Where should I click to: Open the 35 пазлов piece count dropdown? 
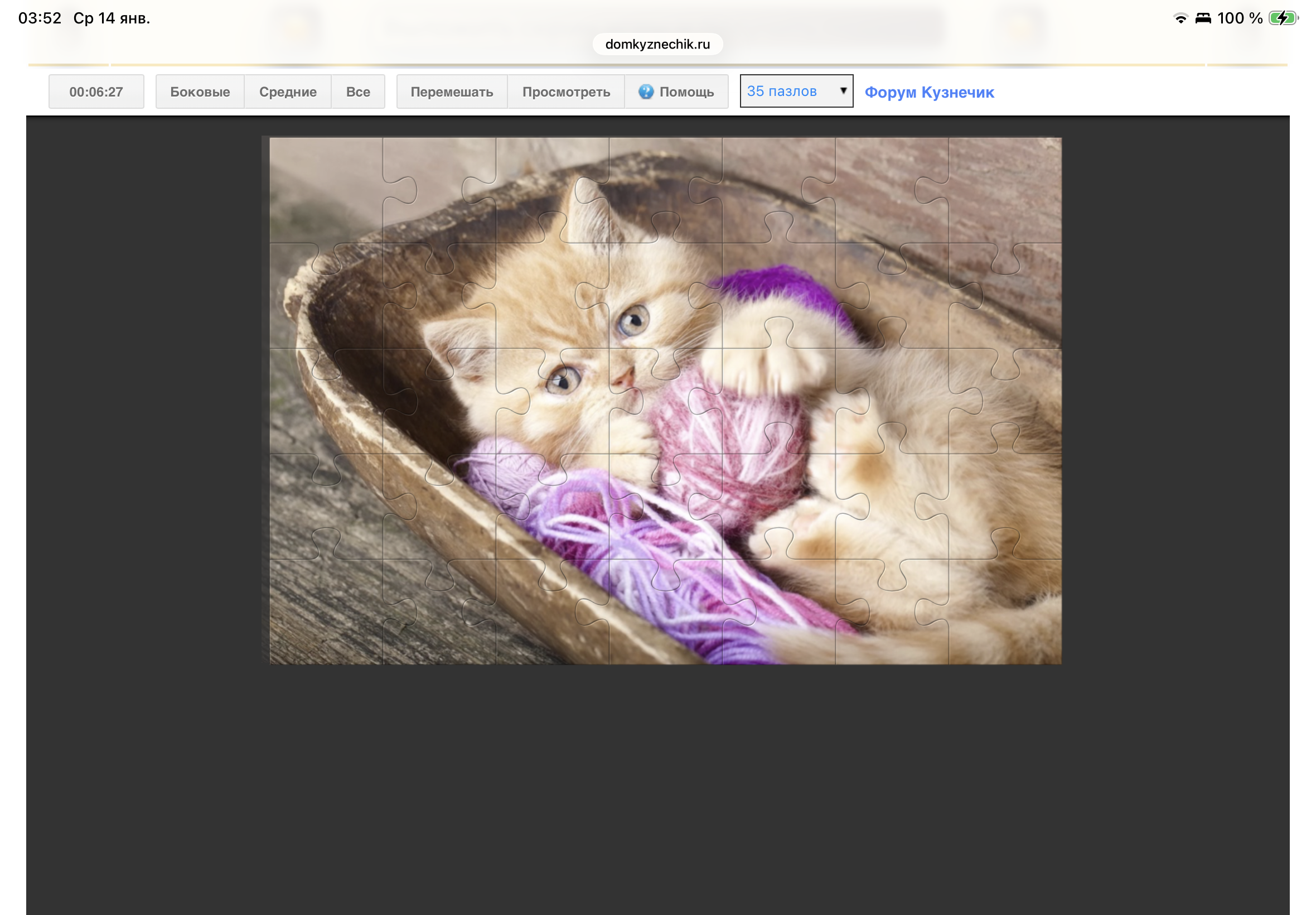coord(796,91)
